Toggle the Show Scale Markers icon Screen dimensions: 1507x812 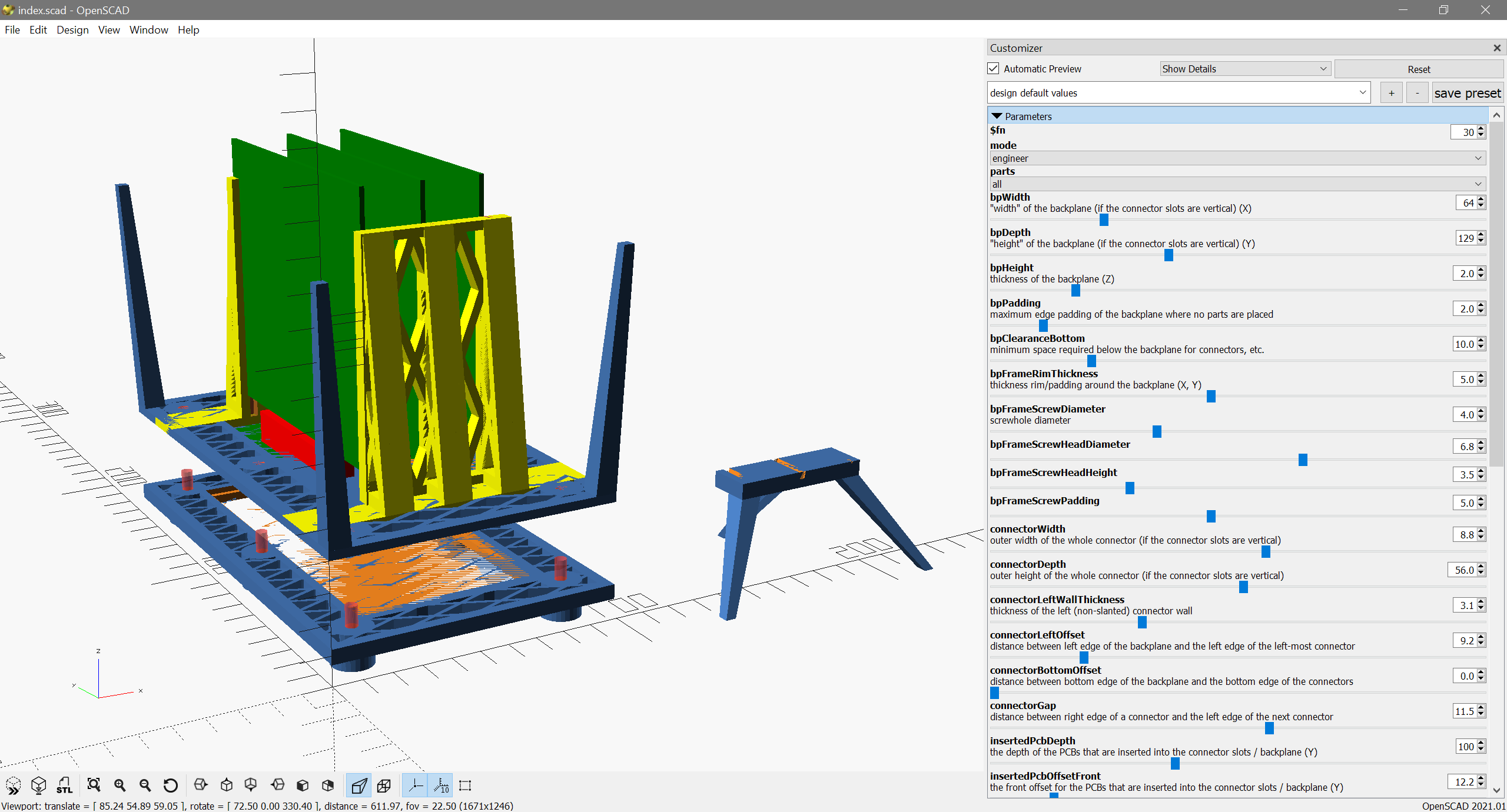click(x=441, y=785)
